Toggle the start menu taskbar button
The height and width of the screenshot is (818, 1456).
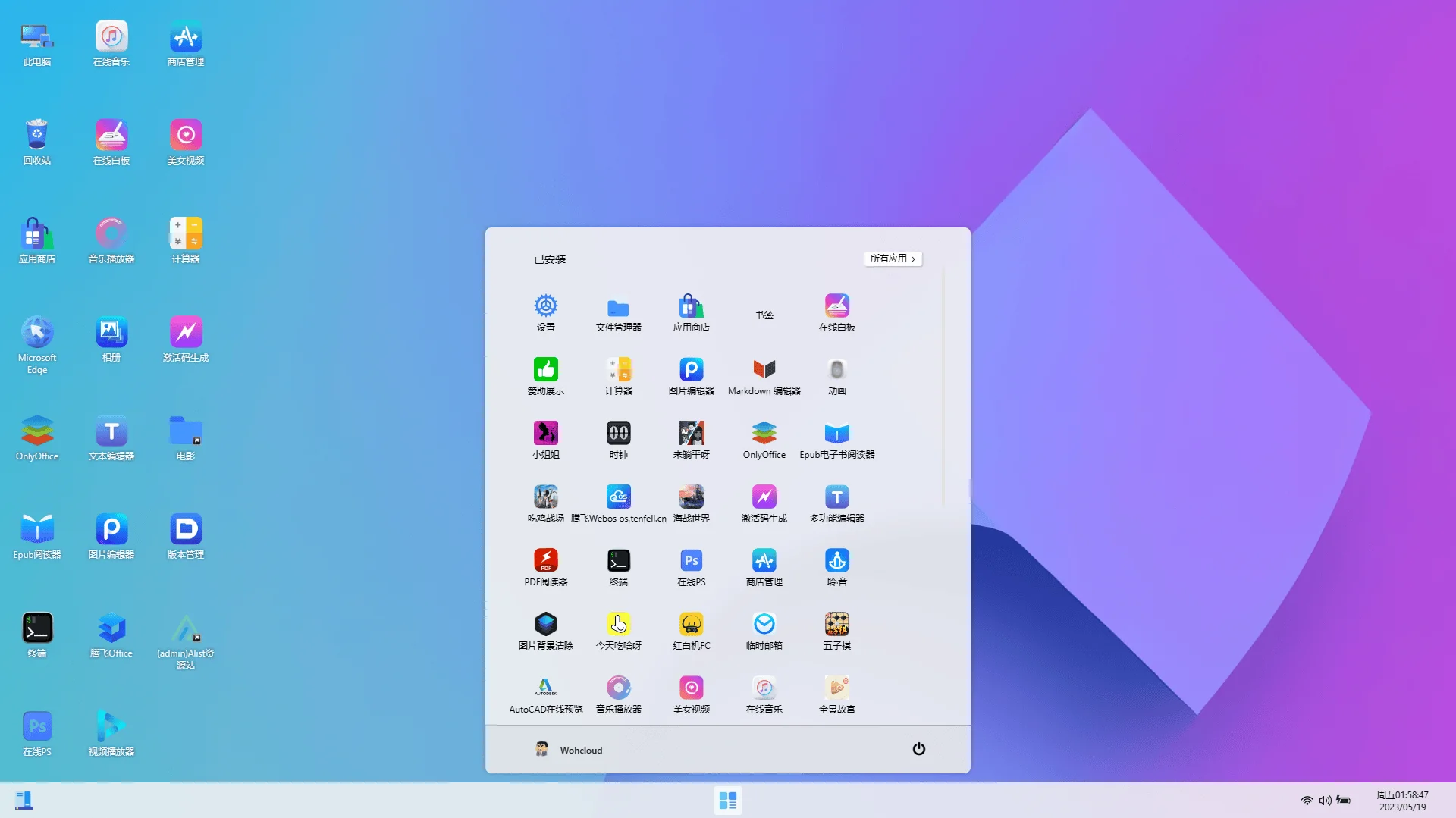(727, 801)
